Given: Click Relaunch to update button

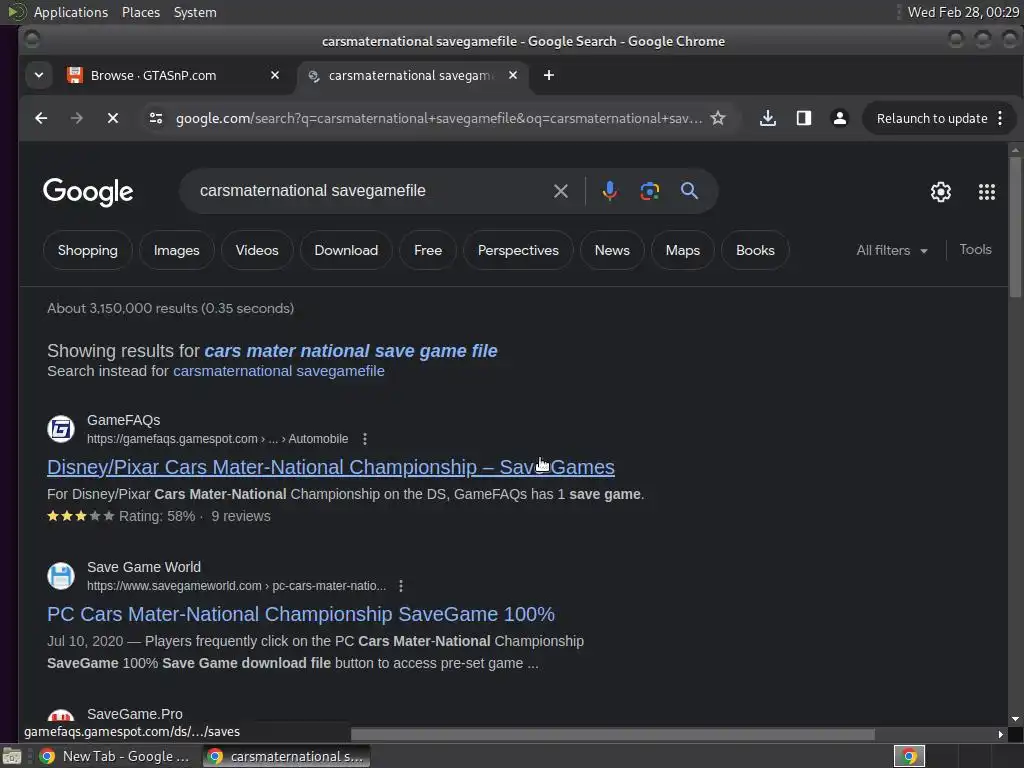Looking at the screenshot, I should (931, 118).
